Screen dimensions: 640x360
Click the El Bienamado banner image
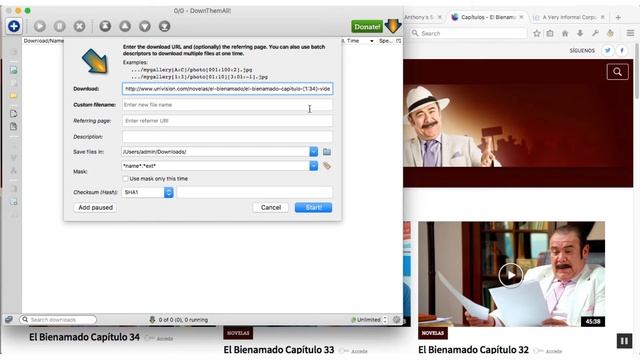(x=518, y=123)
